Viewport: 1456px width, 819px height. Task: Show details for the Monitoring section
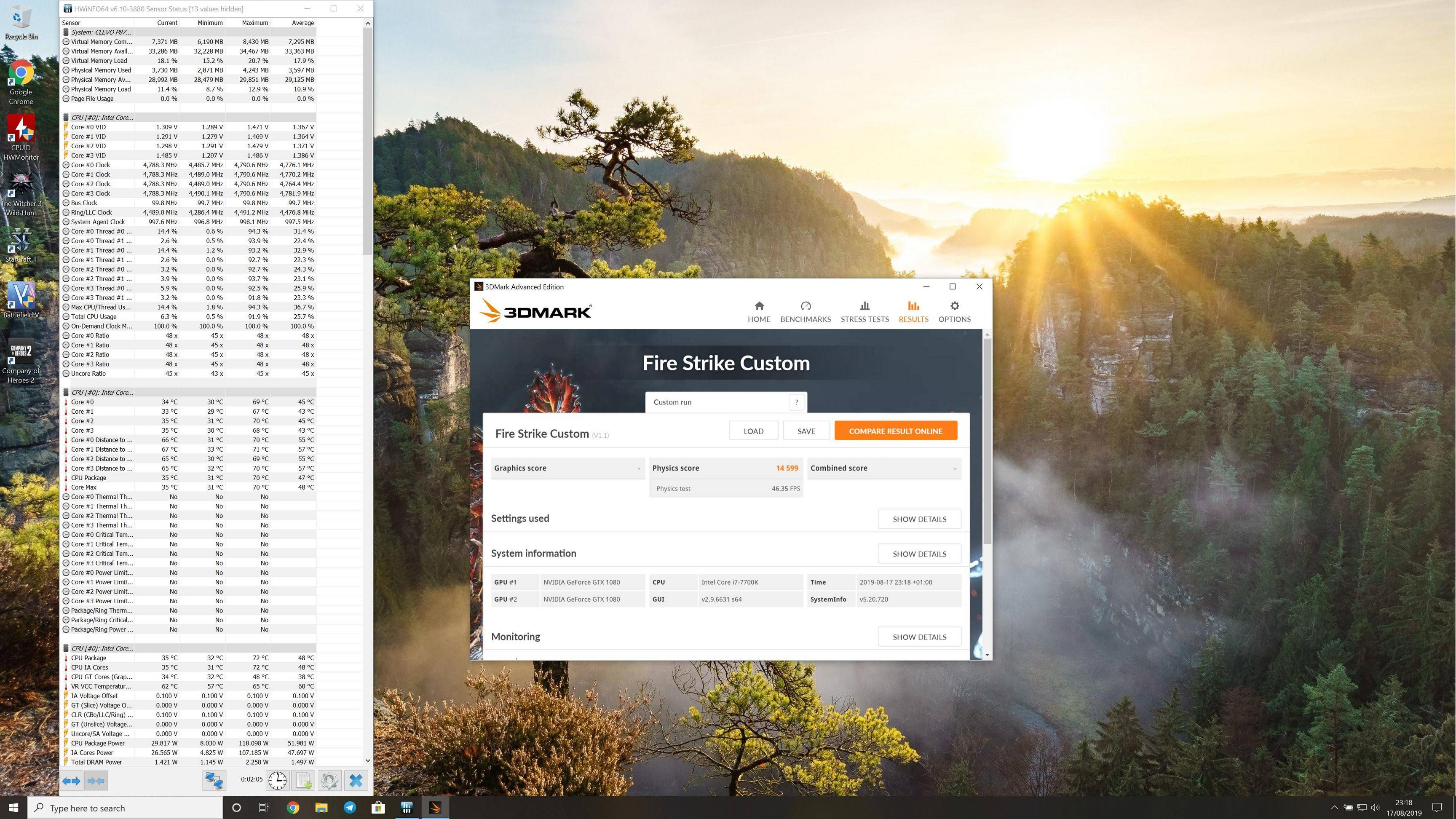pos(919,637)
